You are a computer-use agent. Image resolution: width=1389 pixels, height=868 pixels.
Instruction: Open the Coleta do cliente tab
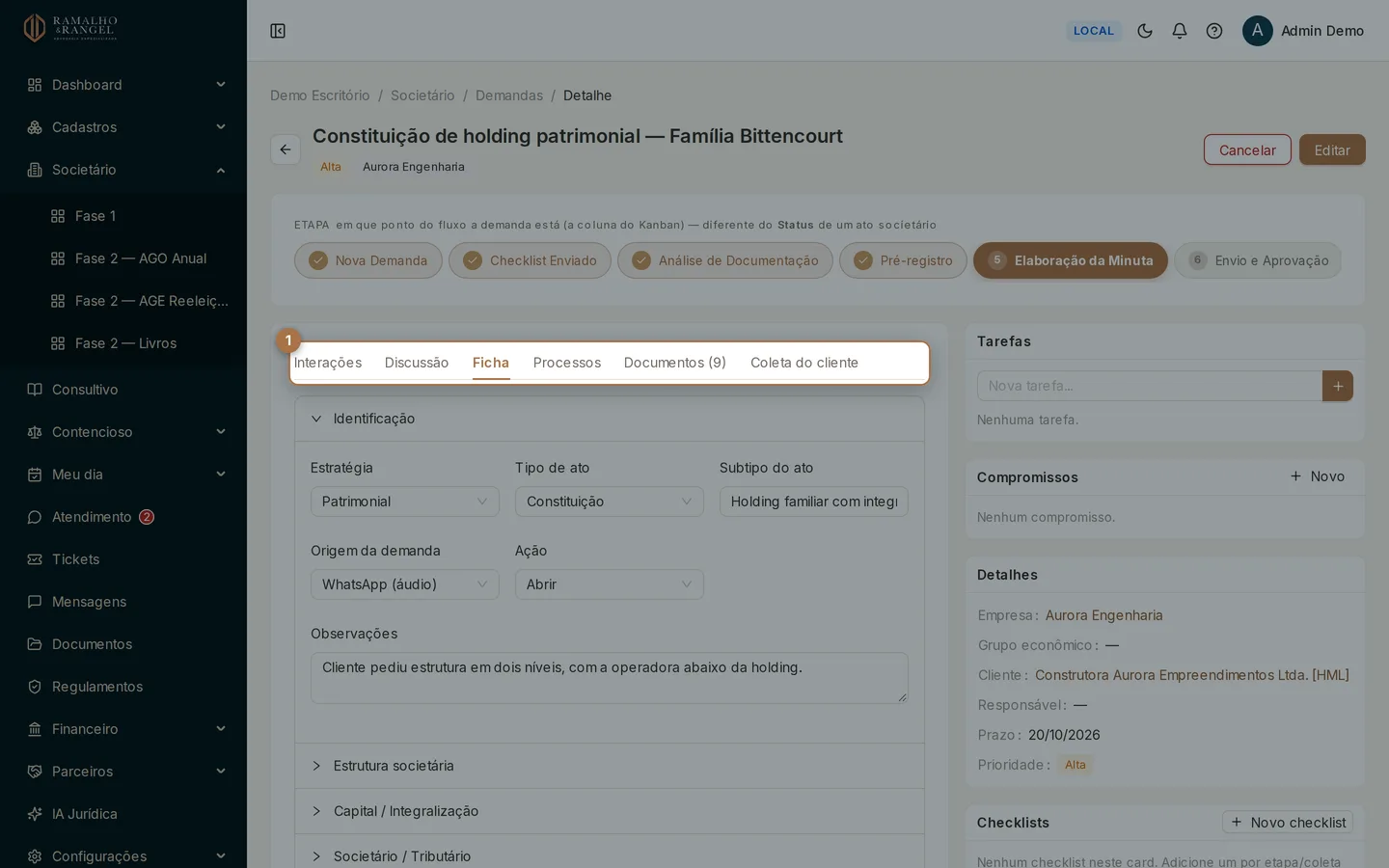804,363
